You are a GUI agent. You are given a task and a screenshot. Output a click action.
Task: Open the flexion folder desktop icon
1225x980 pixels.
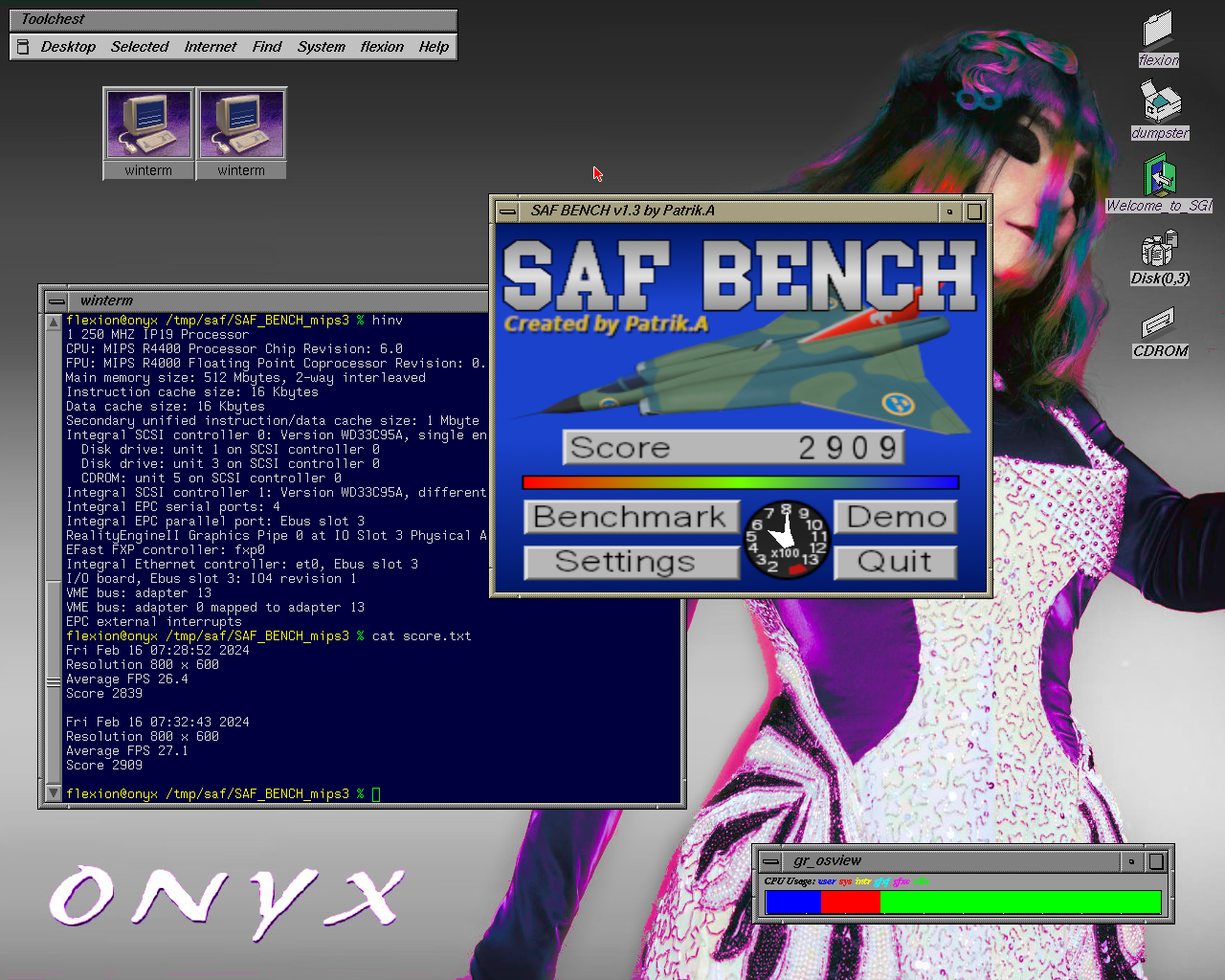point(1158,31)
